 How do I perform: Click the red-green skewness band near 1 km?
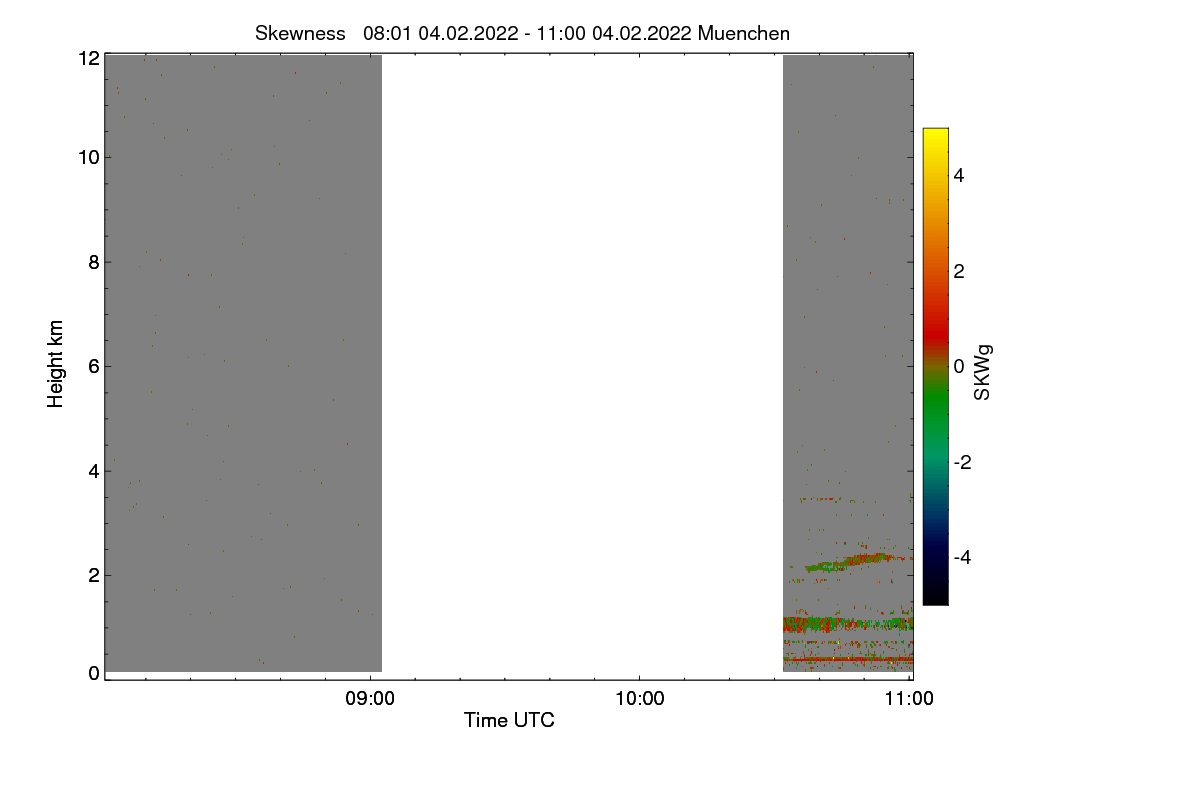coord(848,624)
